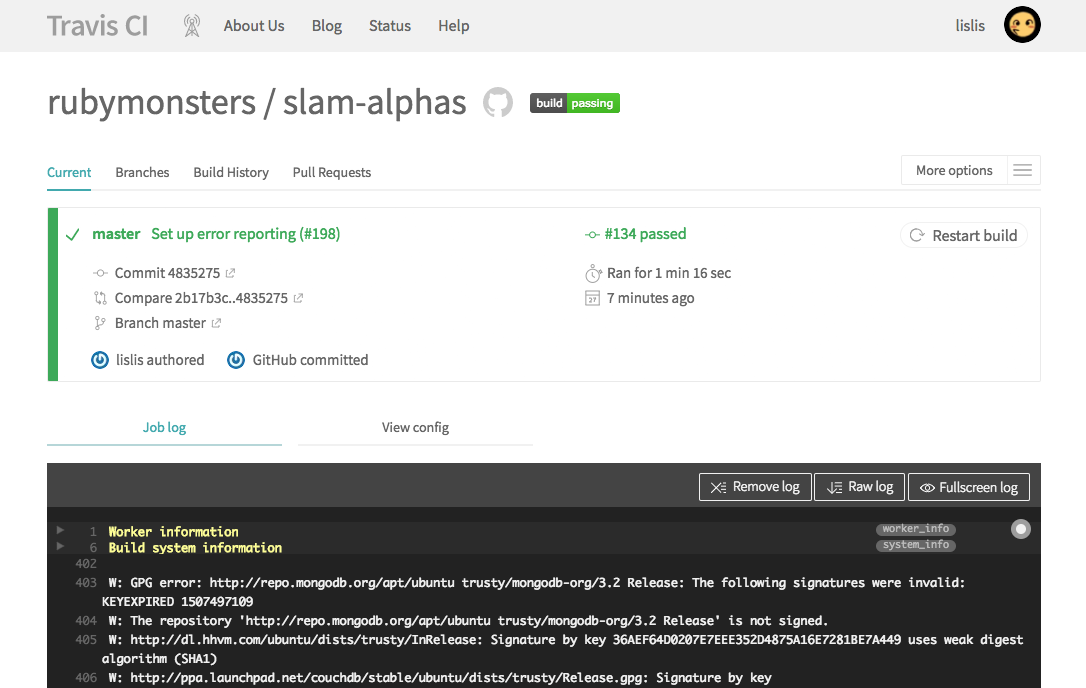
Task: Open About Us in the header
Action: tap(254, 26)
